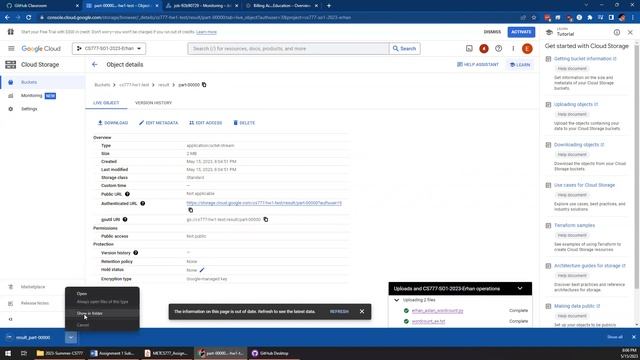Click Edit Metadata

click(x=158, y=123)
